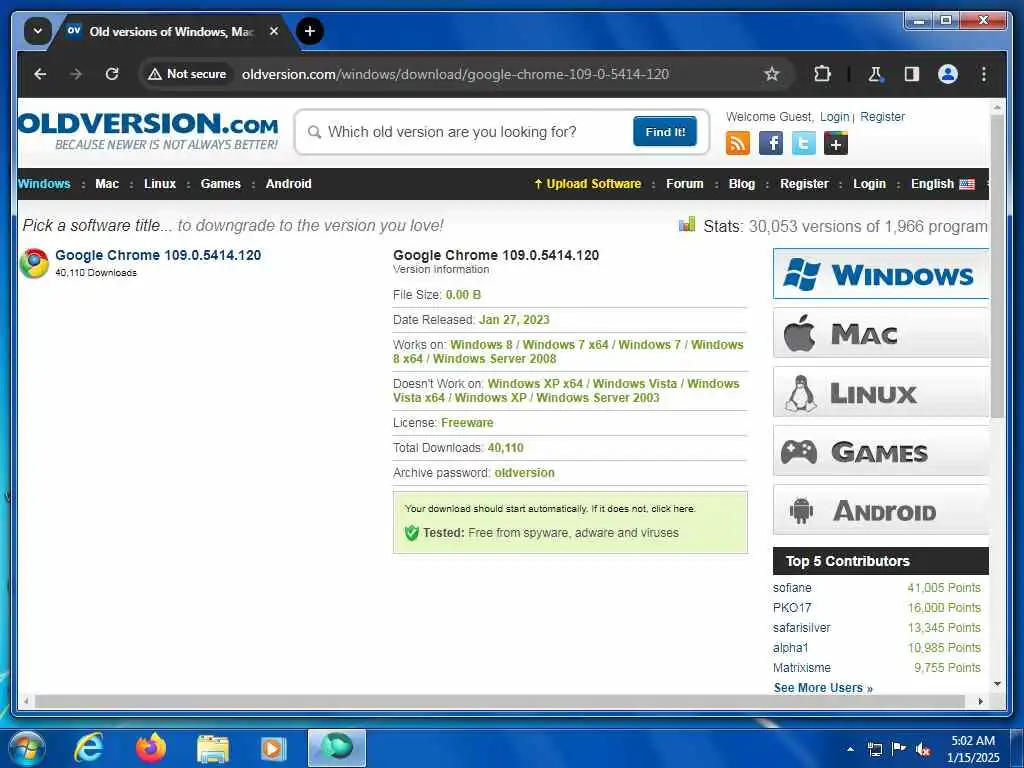The width and height of the screenshot is (1024, 768).
Task: Click the horizontal scrollbar right arrow
Action: point(980,701)
